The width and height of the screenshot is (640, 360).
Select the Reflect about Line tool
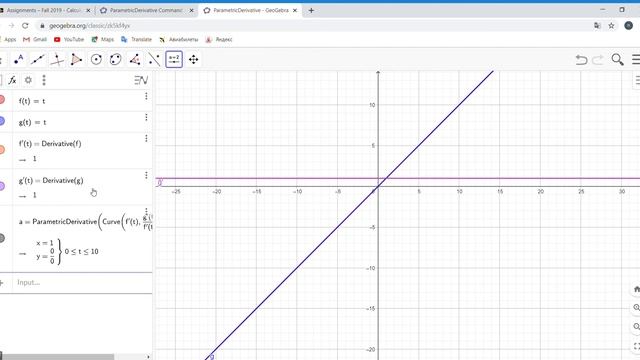point(154,60)
